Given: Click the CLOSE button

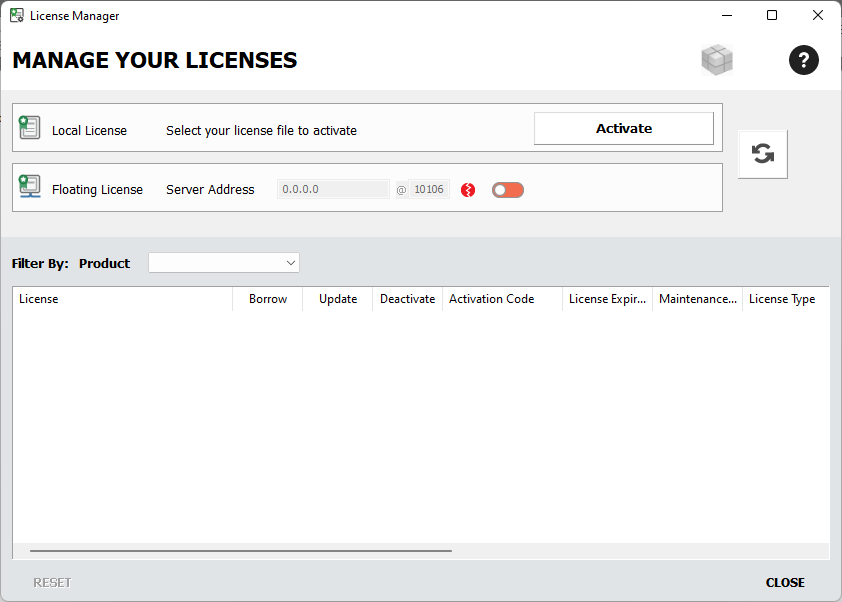Looking at the screenshot, I should coord(785,582).
